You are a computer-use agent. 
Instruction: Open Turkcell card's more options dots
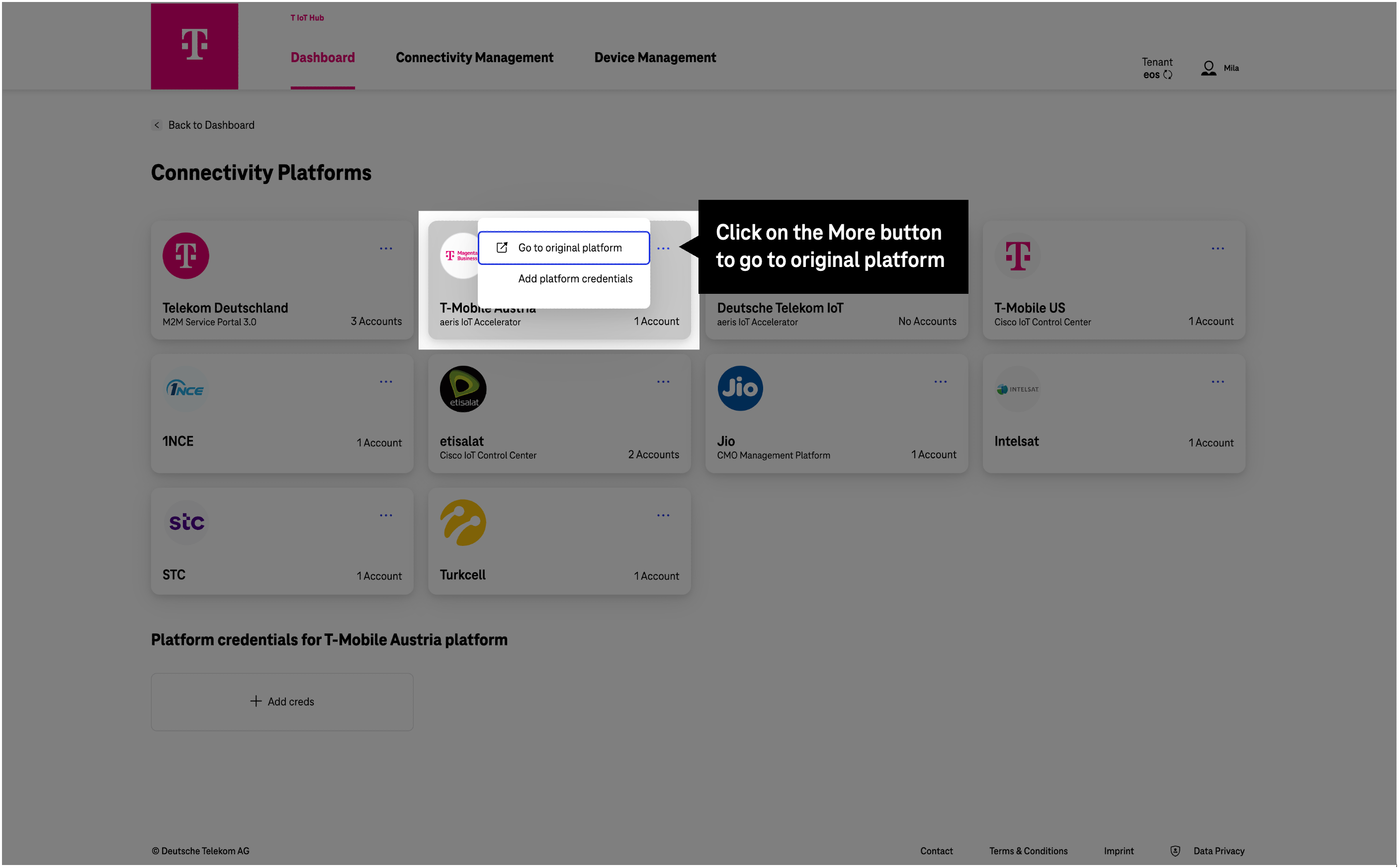(663, 516)
